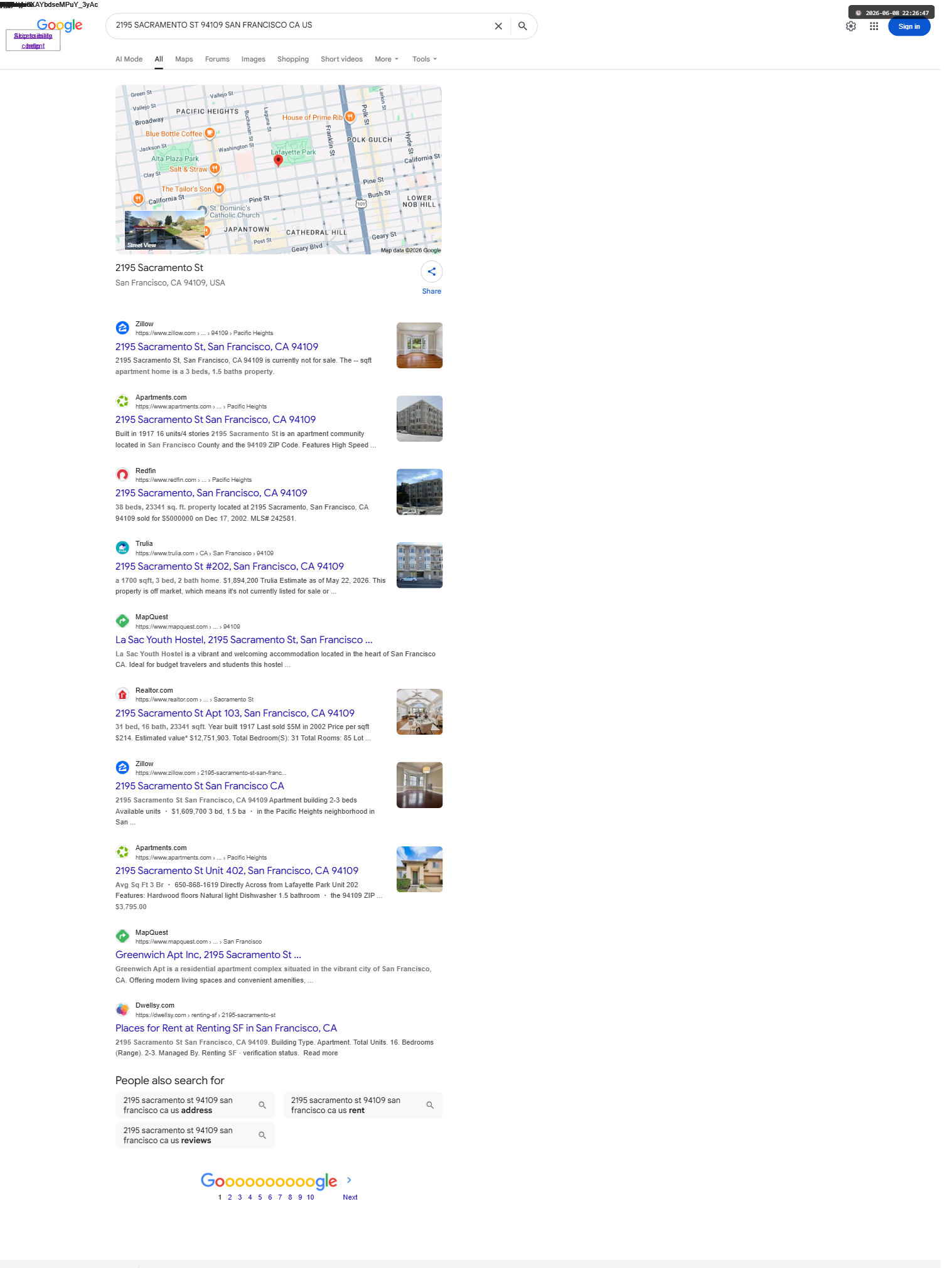952x1268 pixels.
Task: Click the Redfin favicon in the results
Action: click(x=122, y=474)
